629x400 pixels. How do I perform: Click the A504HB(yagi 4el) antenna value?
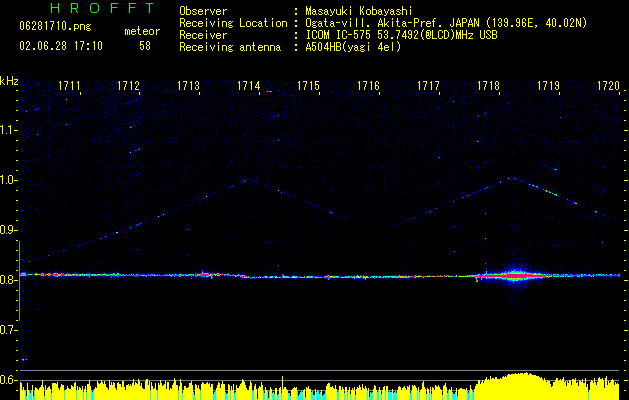(353, 47)
